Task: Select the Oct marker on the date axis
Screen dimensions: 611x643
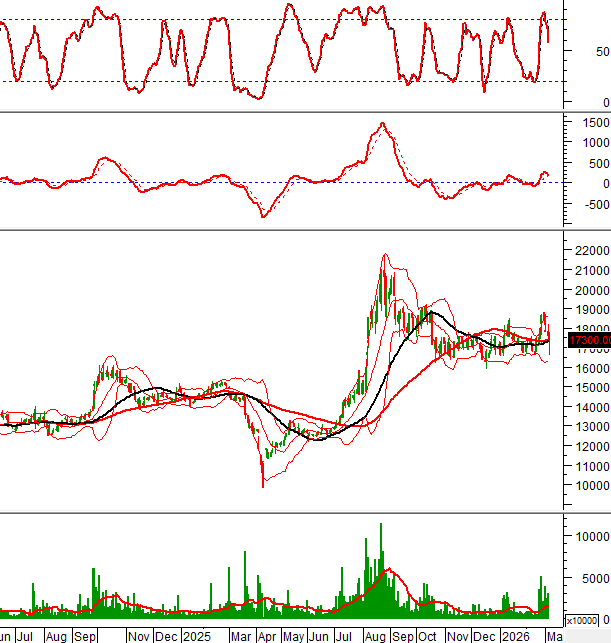Action: 428,635
